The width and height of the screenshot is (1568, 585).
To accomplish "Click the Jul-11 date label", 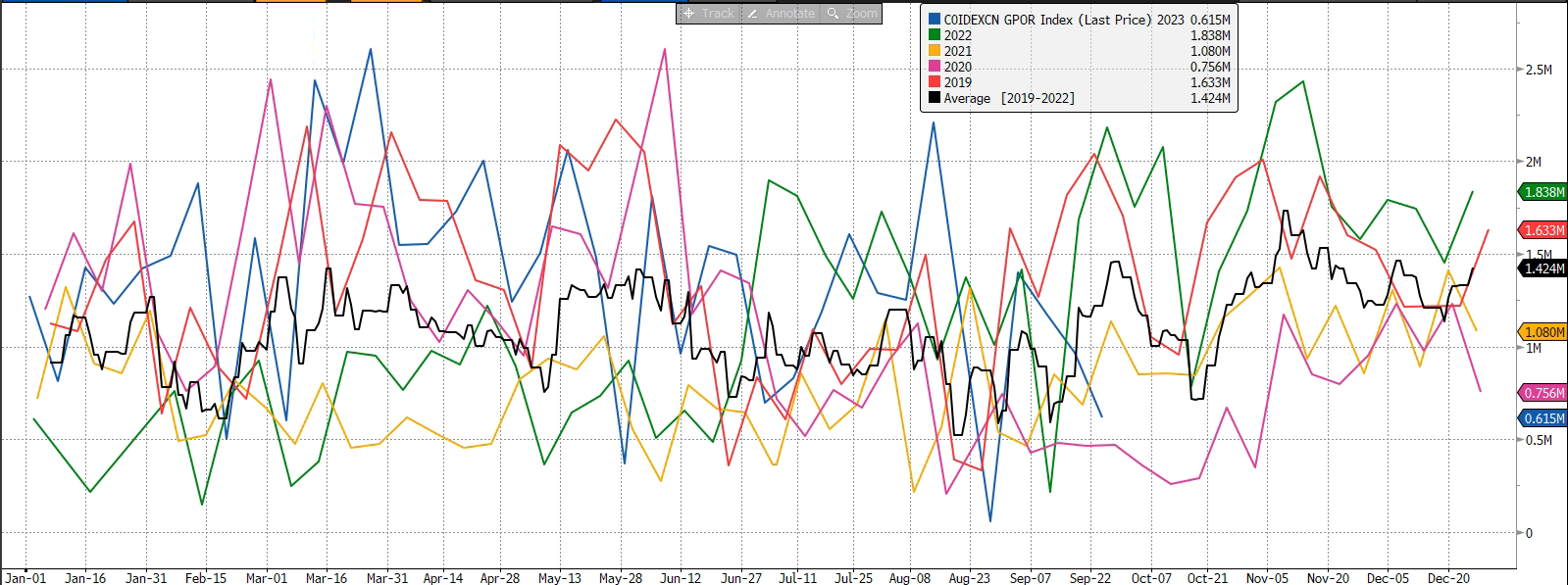I will pos(797,578).
